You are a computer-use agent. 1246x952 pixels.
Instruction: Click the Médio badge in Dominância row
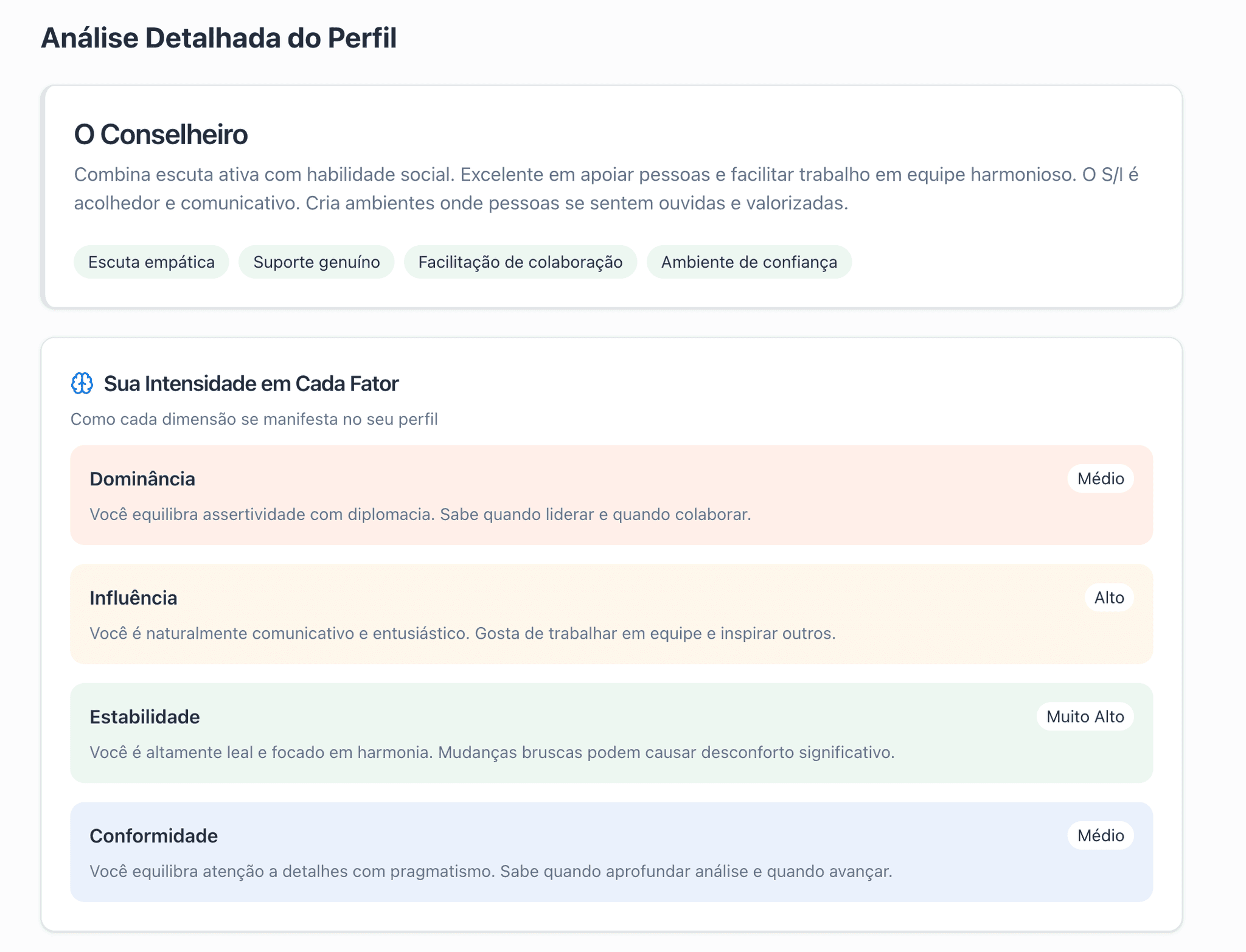point(1100,479)
